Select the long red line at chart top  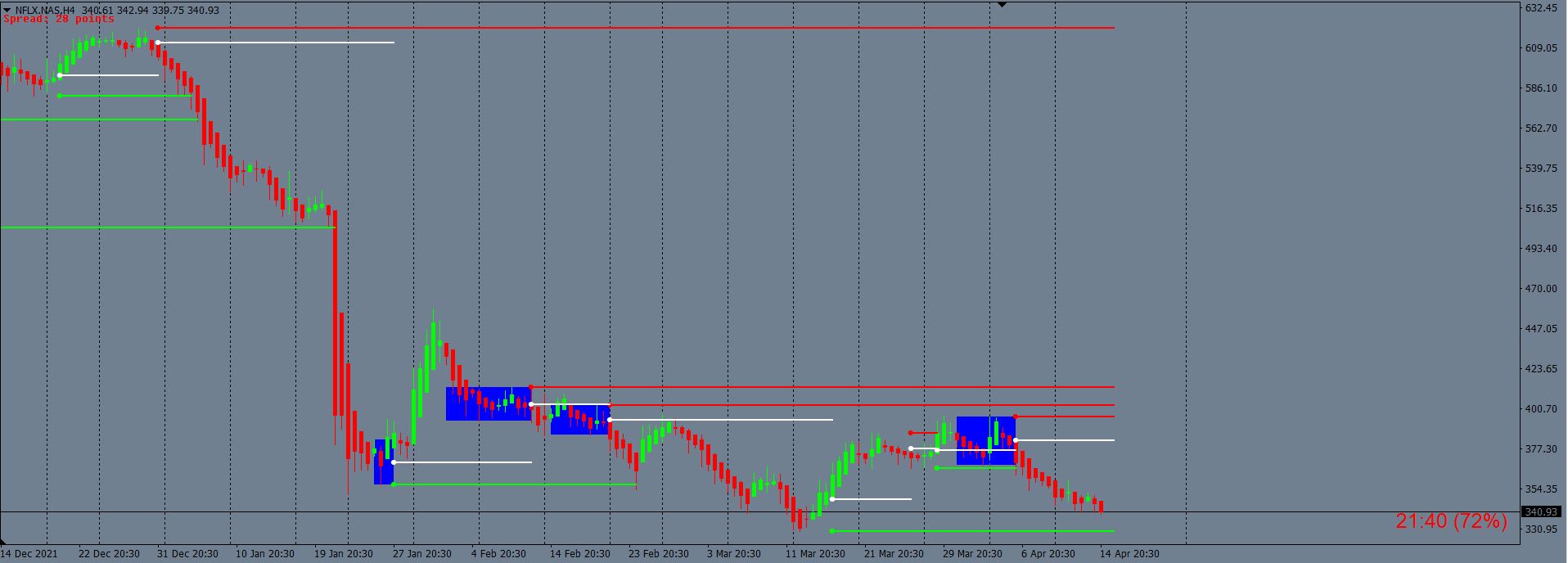pyautogui.click(x=635, y=28)
